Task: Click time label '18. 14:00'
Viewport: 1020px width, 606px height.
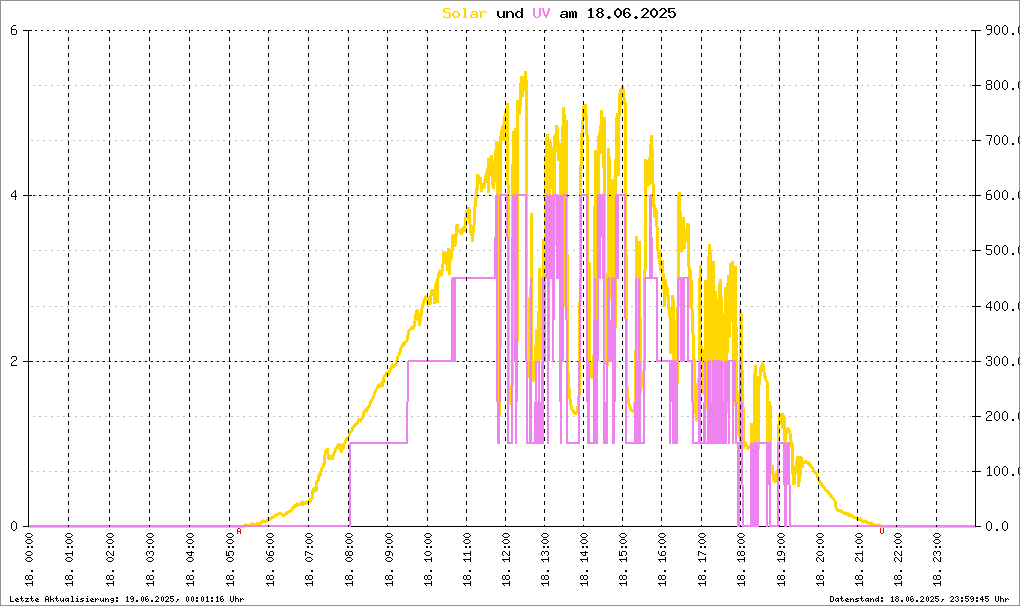Action: (x=585, y=560)
